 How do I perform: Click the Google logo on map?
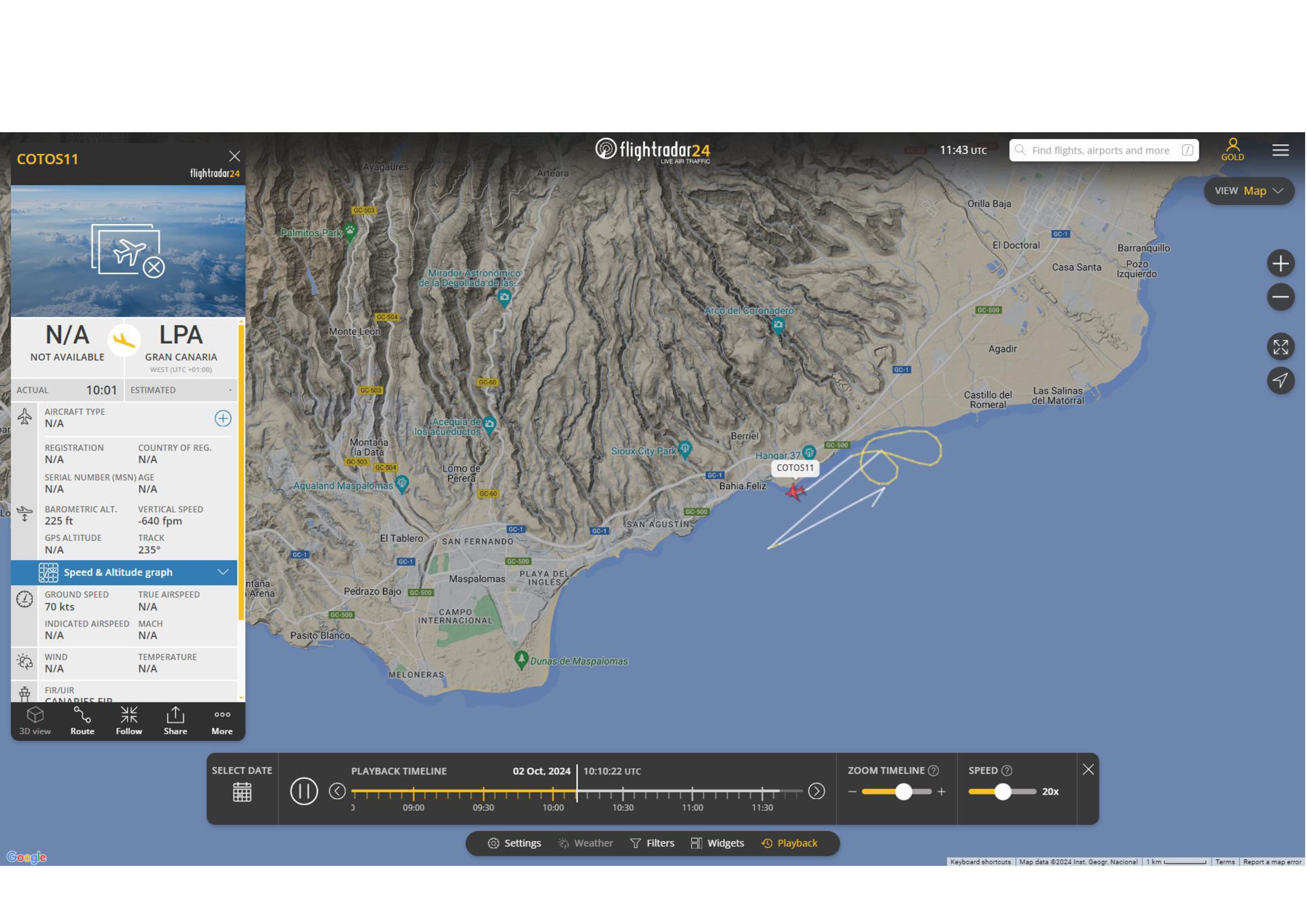[27, 857]
